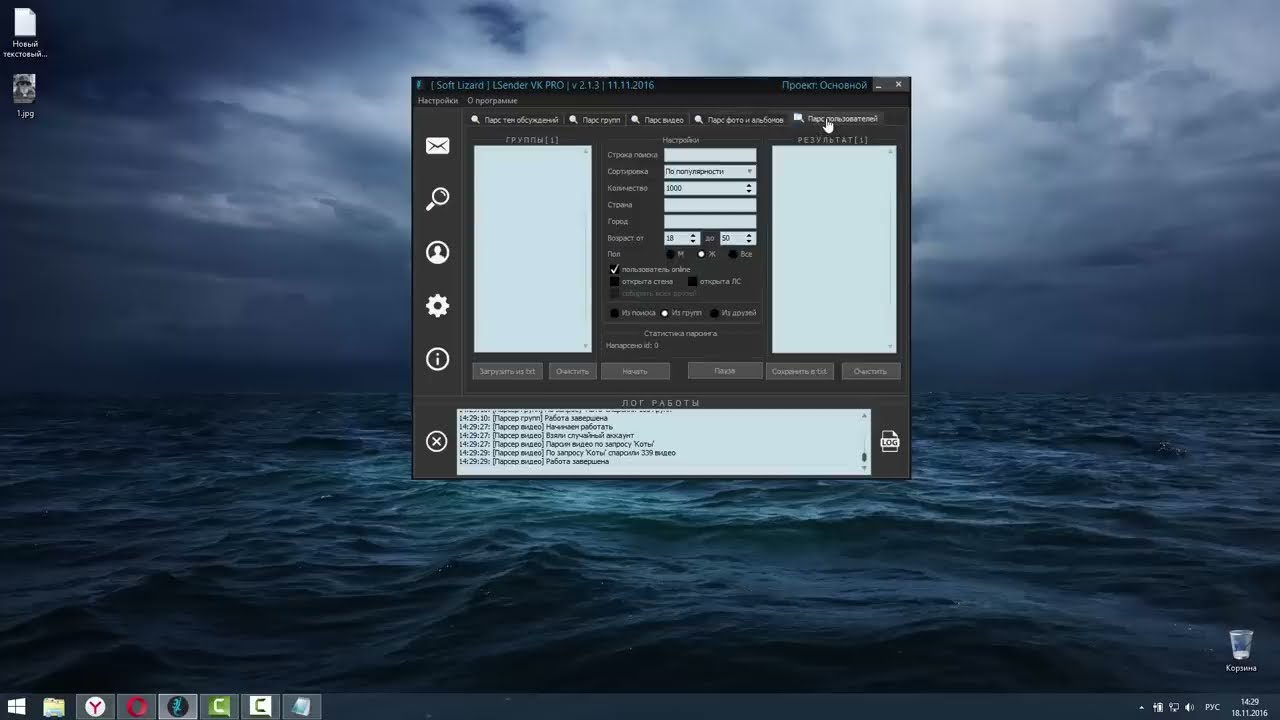Expand the Сортировка dropdown 'По популярности'
The height and width of the screenshot is (720, 1280).
(x=710, y=172)
